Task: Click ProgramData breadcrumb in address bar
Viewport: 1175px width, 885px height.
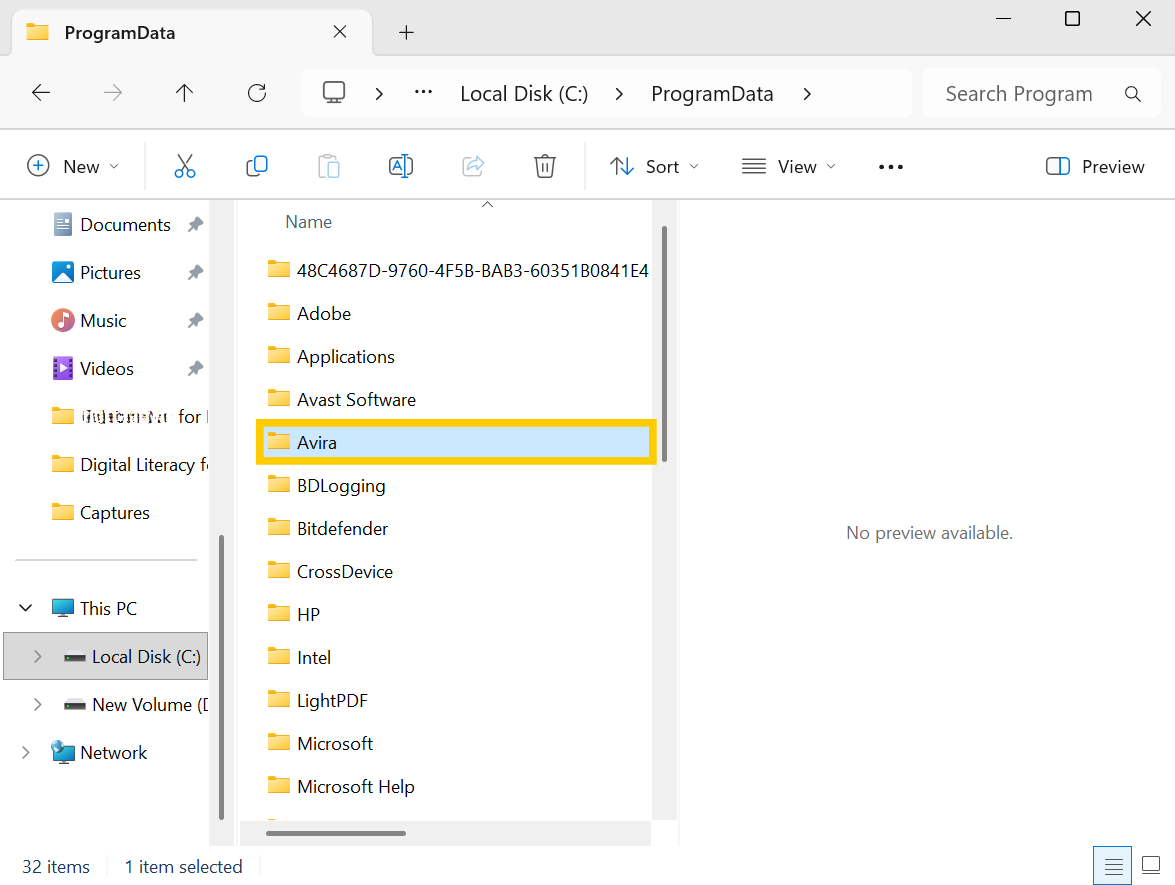Action: pos(712,94)
